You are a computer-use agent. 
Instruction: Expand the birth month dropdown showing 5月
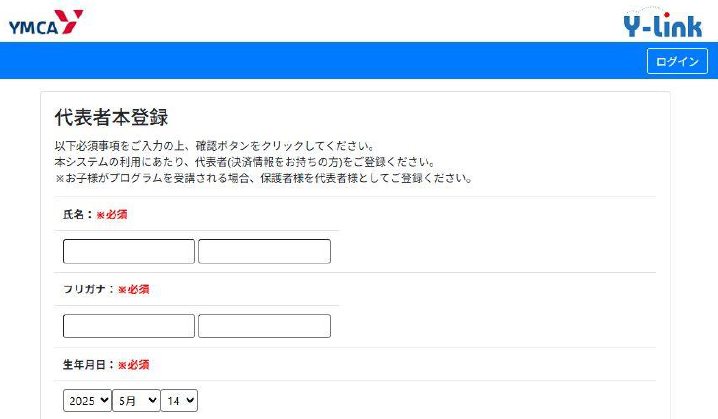(x=136, y=401)
